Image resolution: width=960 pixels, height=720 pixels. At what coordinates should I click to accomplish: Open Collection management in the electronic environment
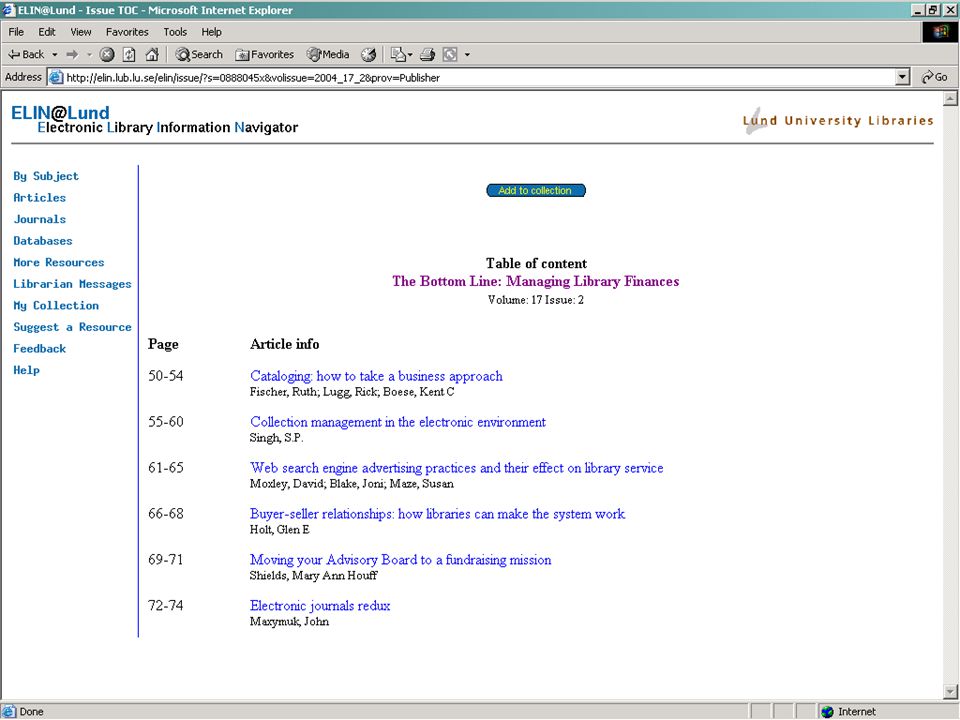click(x=397, y=422)
